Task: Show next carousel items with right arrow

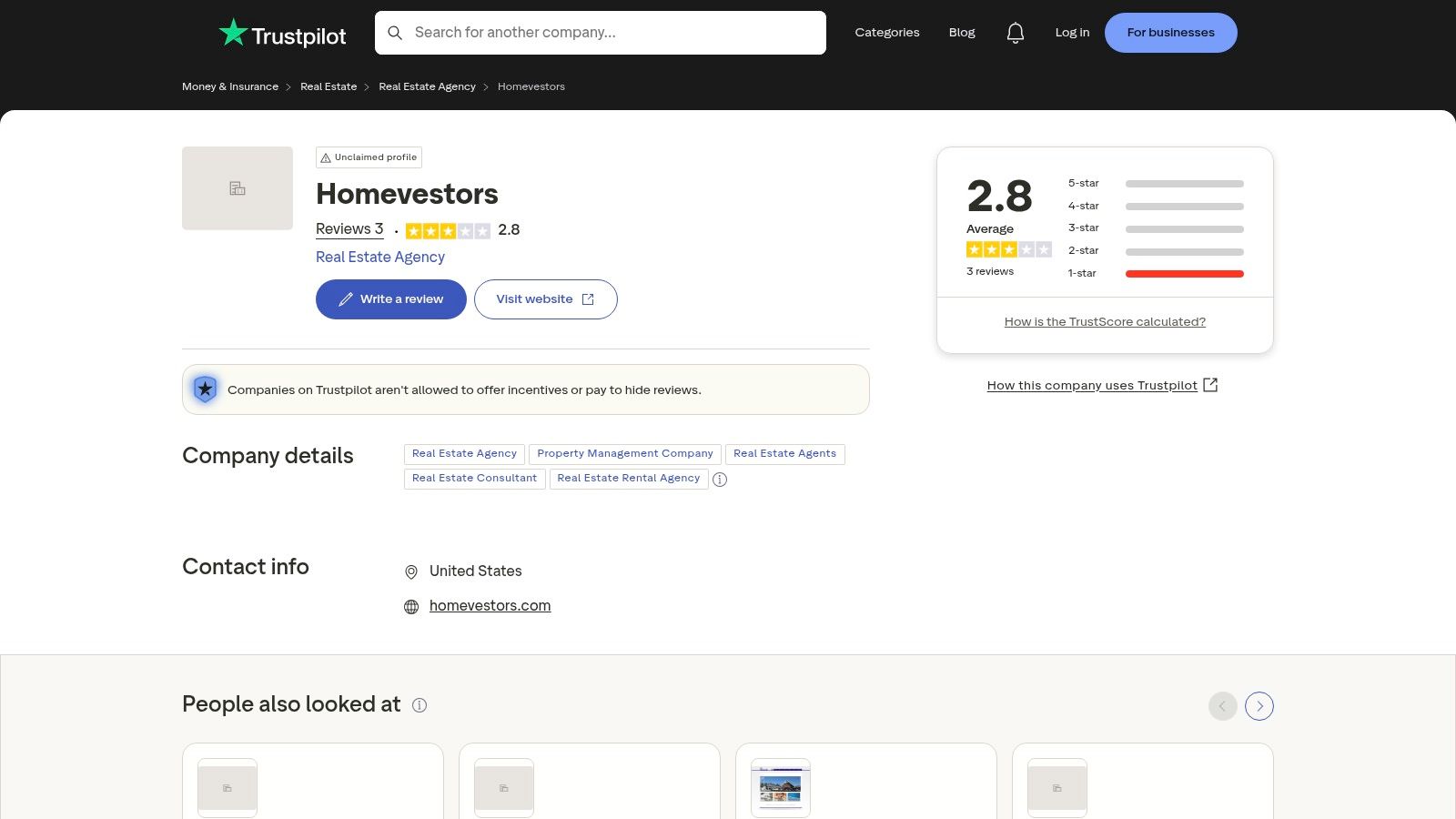Action: (x=1259, y=706)
